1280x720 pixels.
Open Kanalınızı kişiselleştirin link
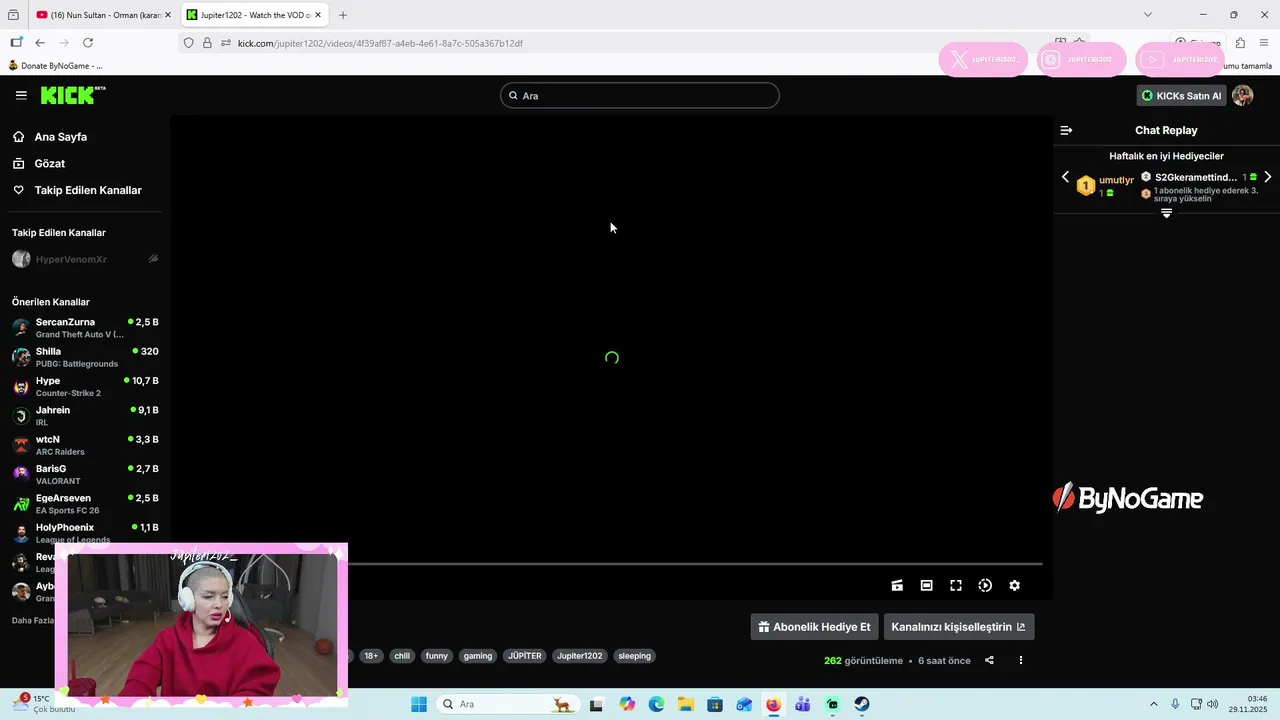[x=958, y=627]
